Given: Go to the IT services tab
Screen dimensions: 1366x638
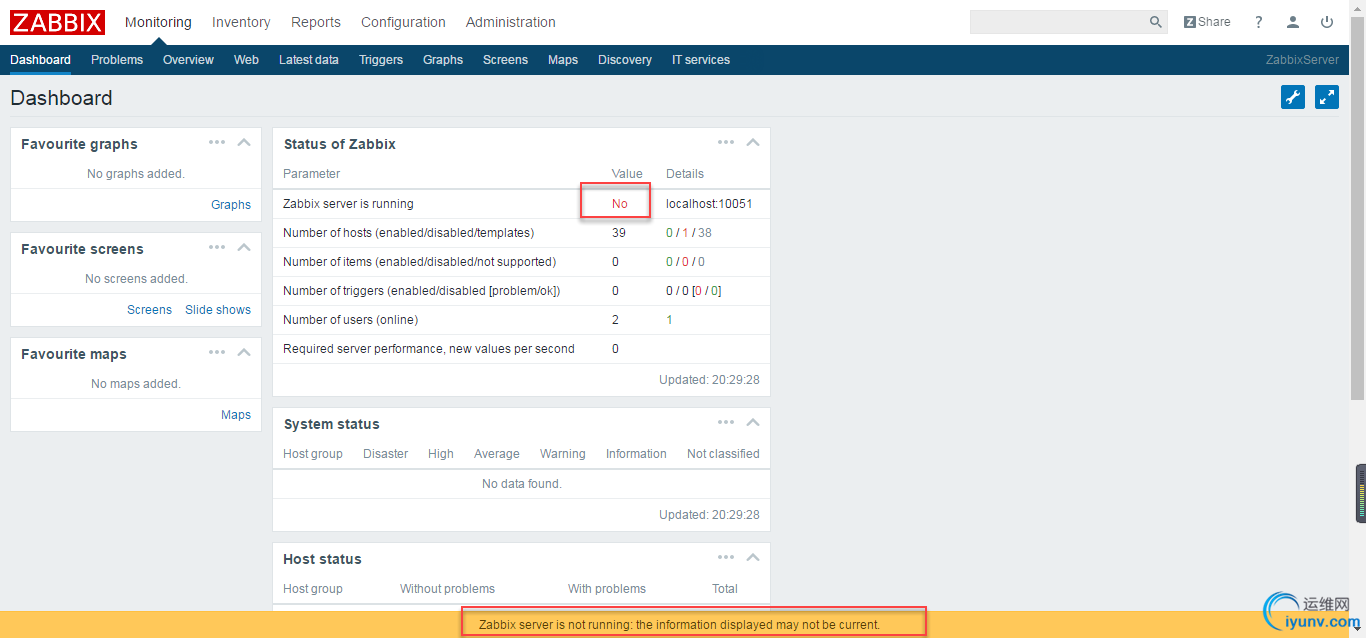Looking at the screenshot, I should [x=701, y=60].
